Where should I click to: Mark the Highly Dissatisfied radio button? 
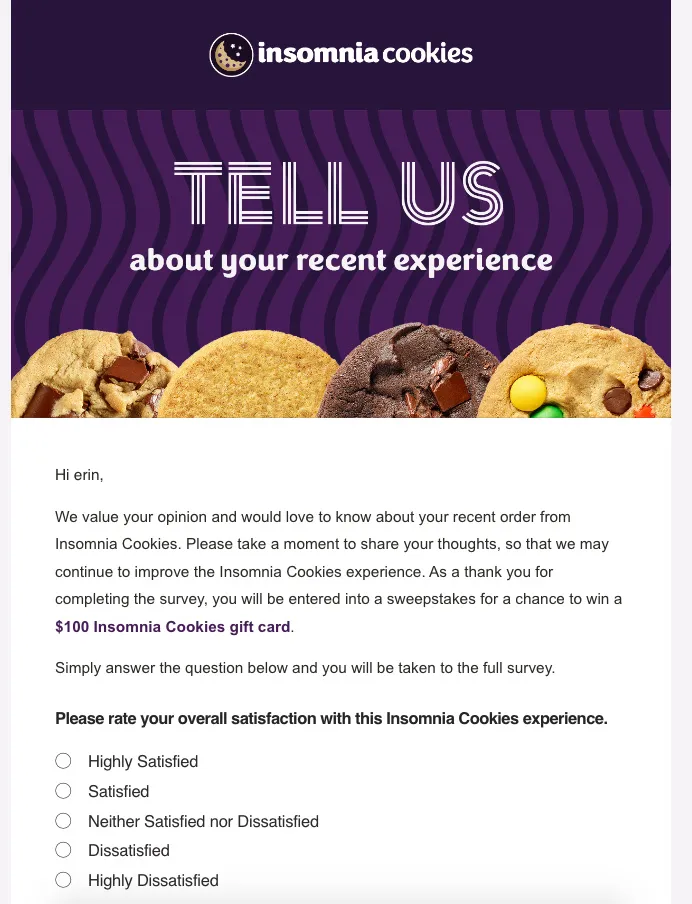pos(64,880)
